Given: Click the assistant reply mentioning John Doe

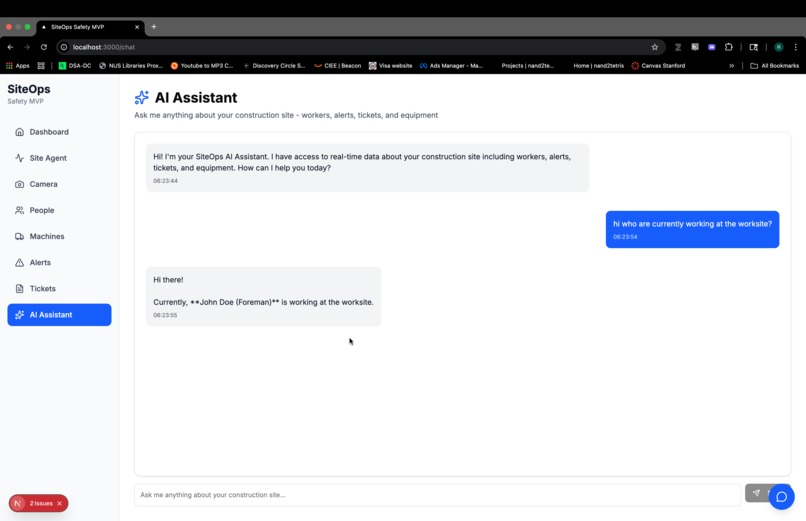Looking at the screenshot, I should tap(263, 296).
